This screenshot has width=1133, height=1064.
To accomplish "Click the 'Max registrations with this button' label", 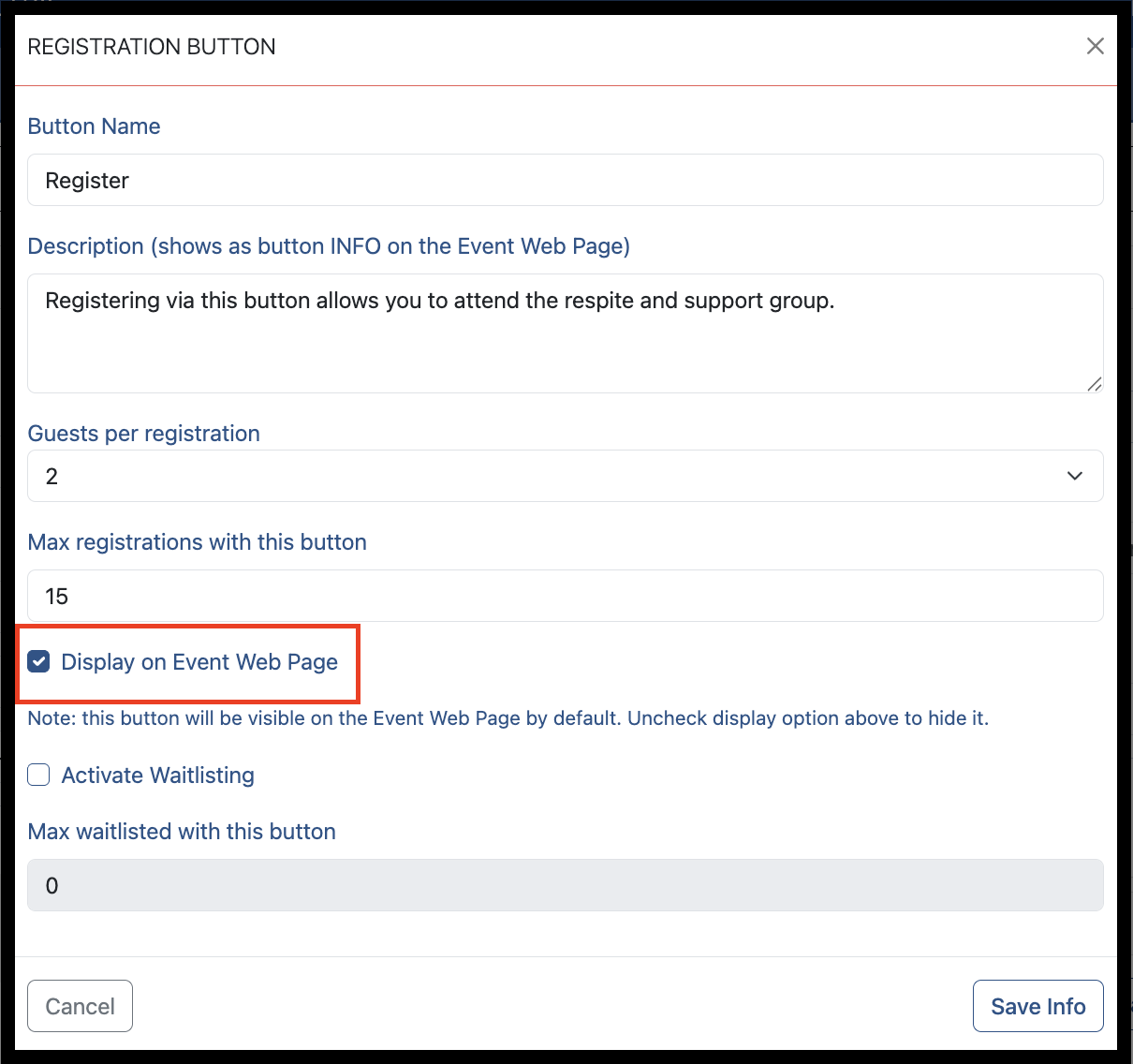I will pyautogui.click(x=198, y=542).
